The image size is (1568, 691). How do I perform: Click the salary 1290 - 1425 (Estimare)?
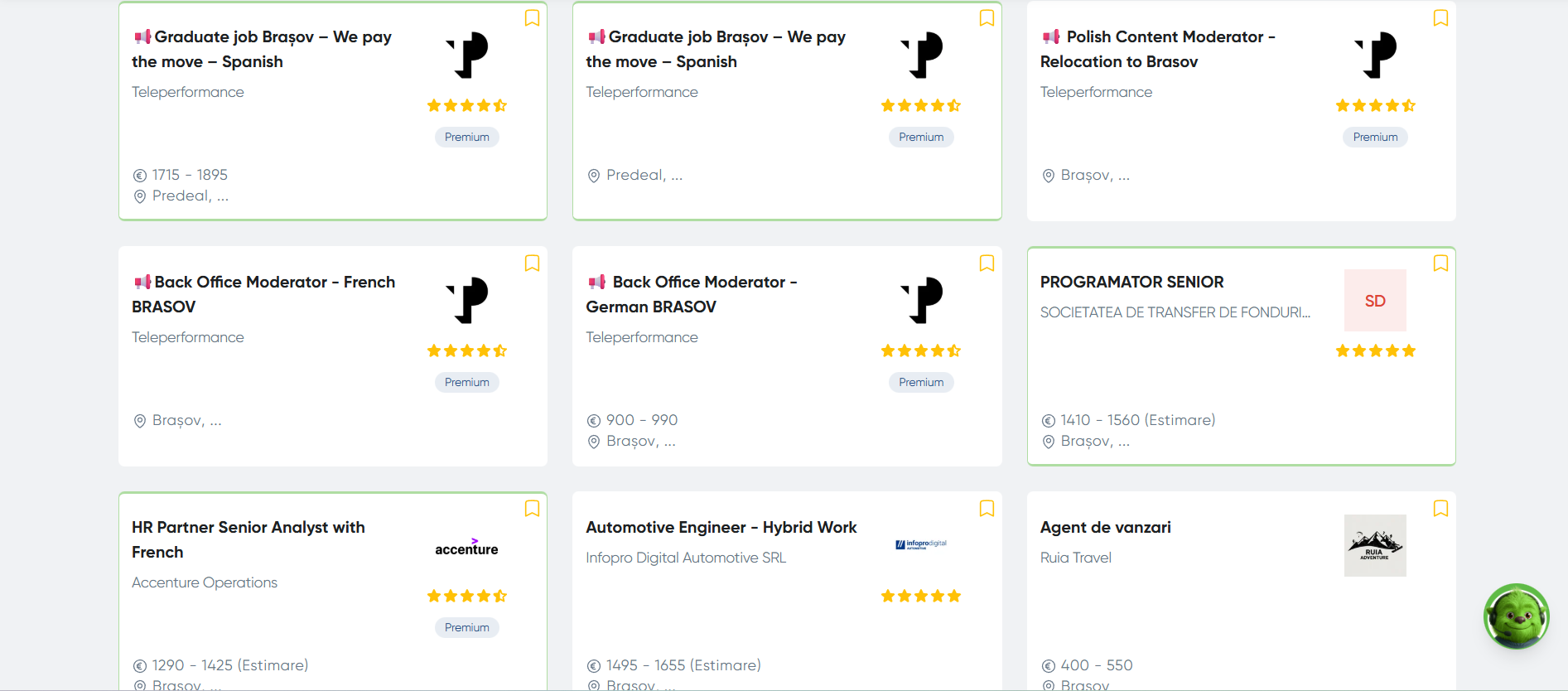(x=230, y=665)
